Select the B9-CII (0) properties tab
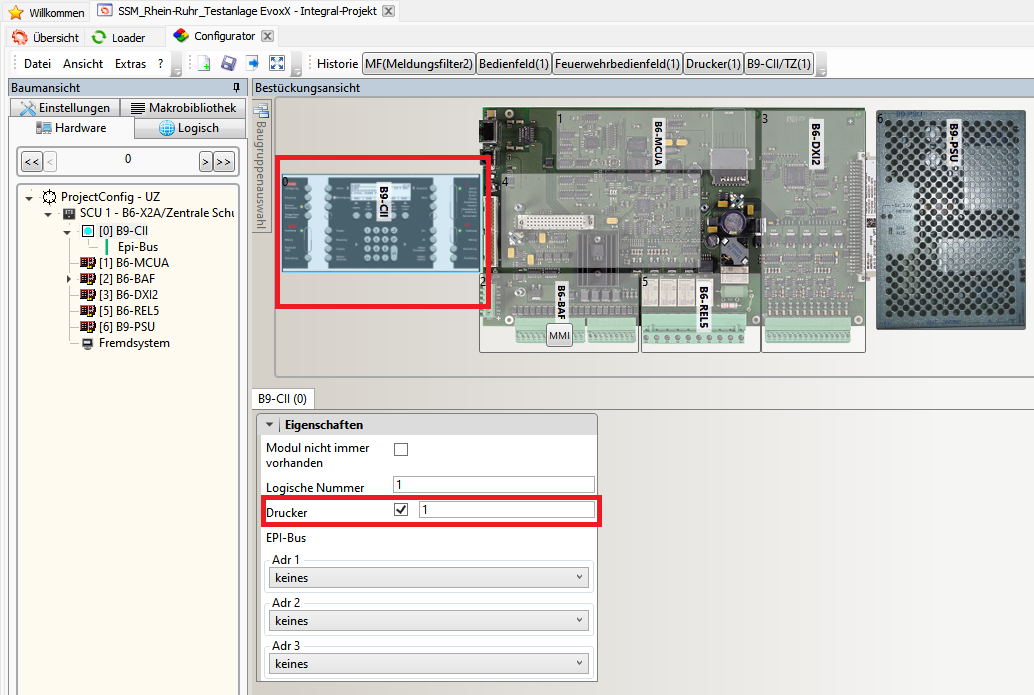The image size is (1034, 695). pos(282,399)
